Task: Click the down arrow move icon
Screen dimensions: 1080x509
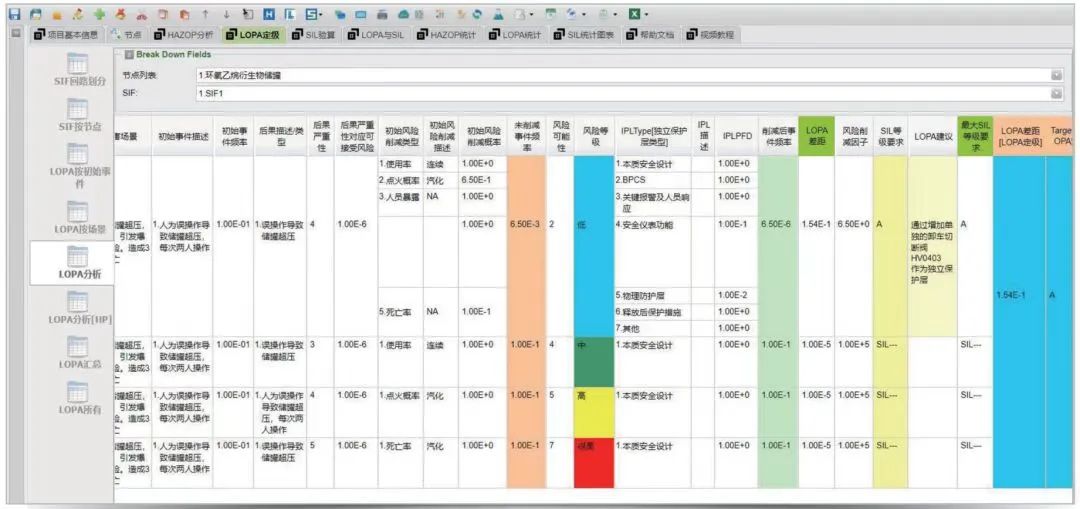Action: 227,15
